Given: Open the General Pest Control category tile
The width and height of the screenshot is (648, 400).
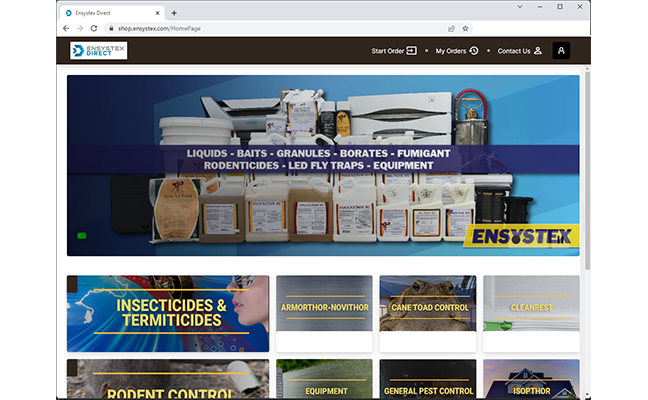Looking at the screenshot, I should (428, 379).
